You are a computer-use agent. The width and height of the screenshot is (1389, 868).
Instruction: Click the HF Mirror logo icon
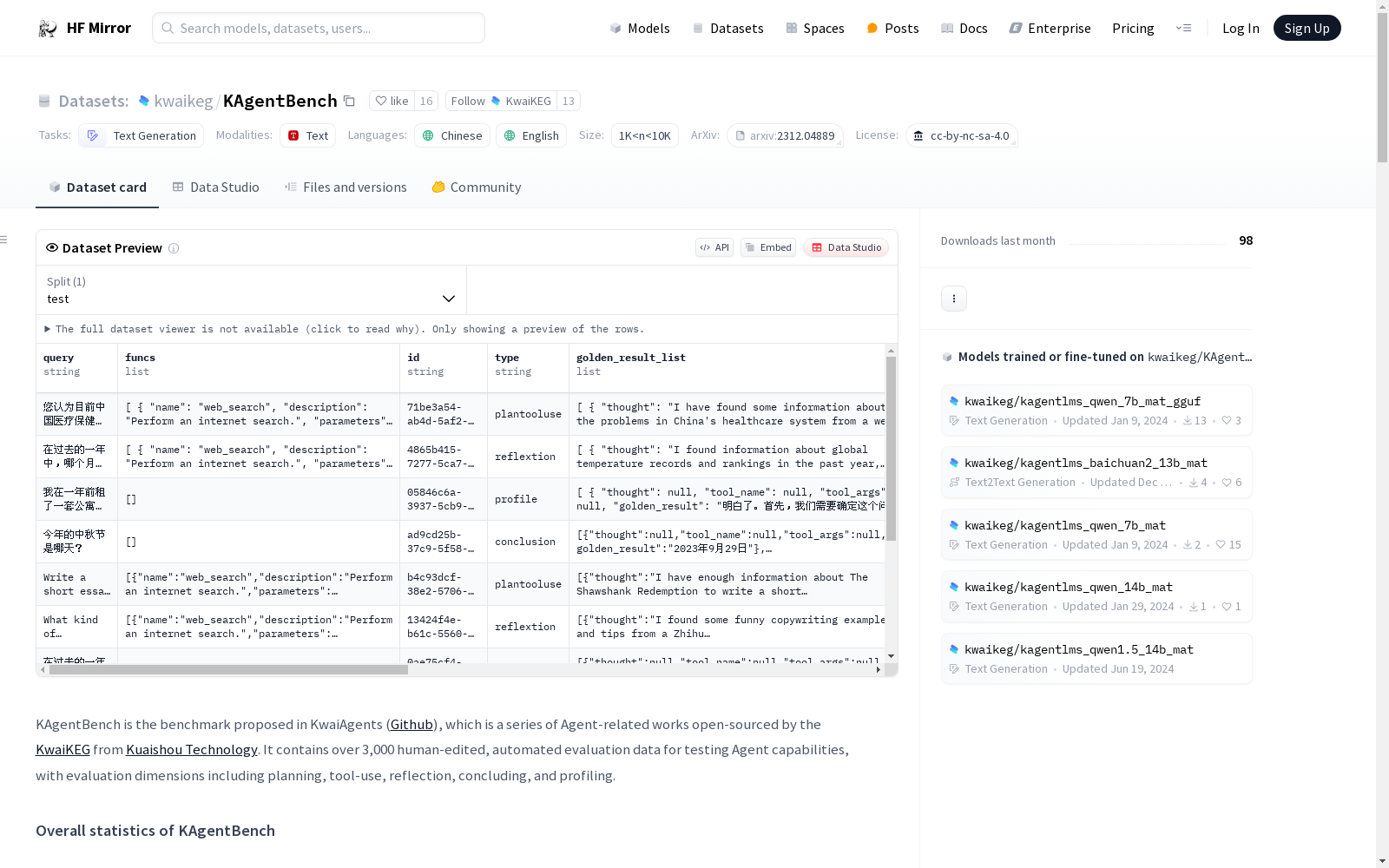click(48, 29)
